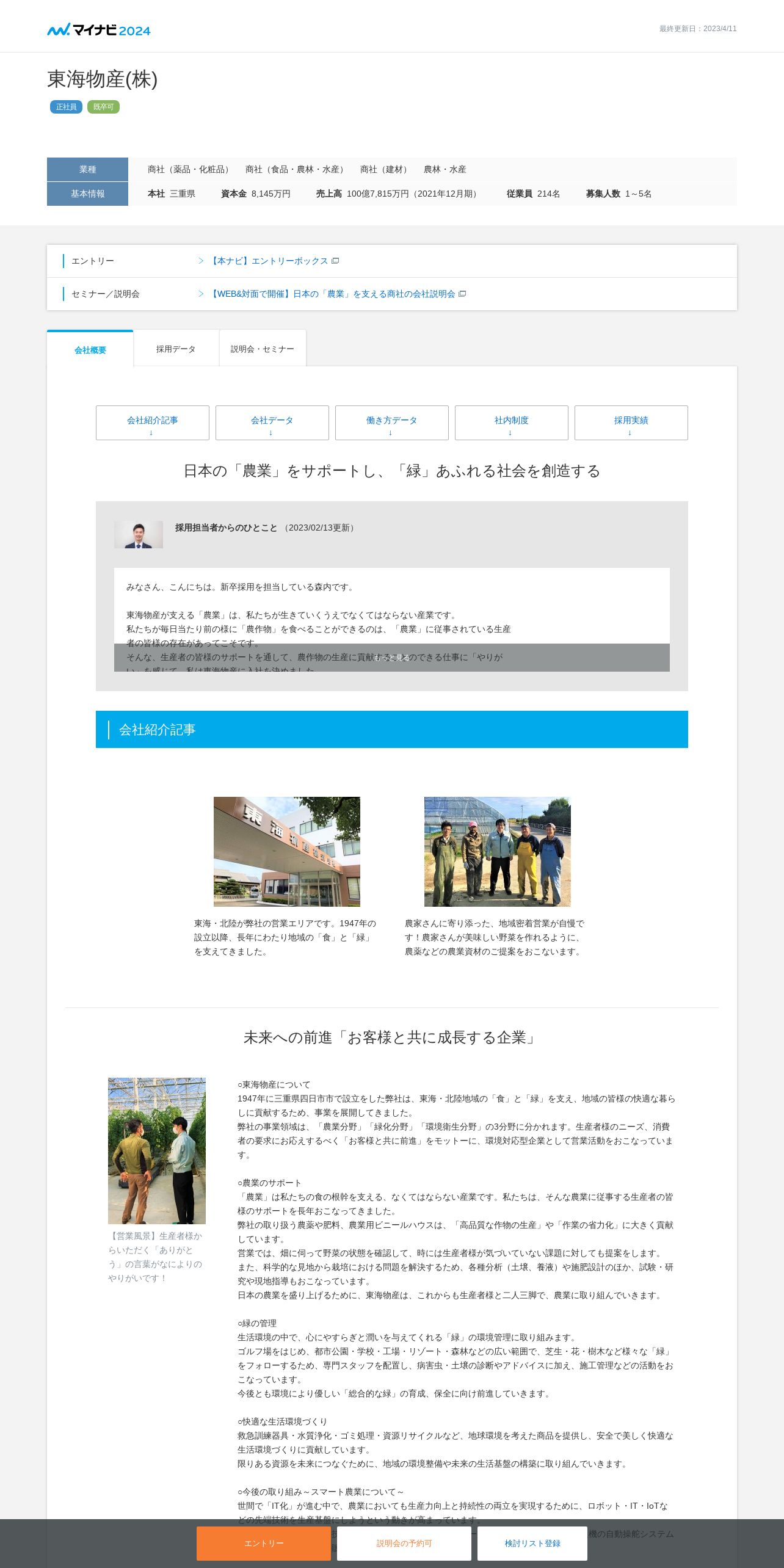The width and height of the screenshot is (784, 1568).
Task: Click the 既卒可 badge
Action: click(103, 107)
